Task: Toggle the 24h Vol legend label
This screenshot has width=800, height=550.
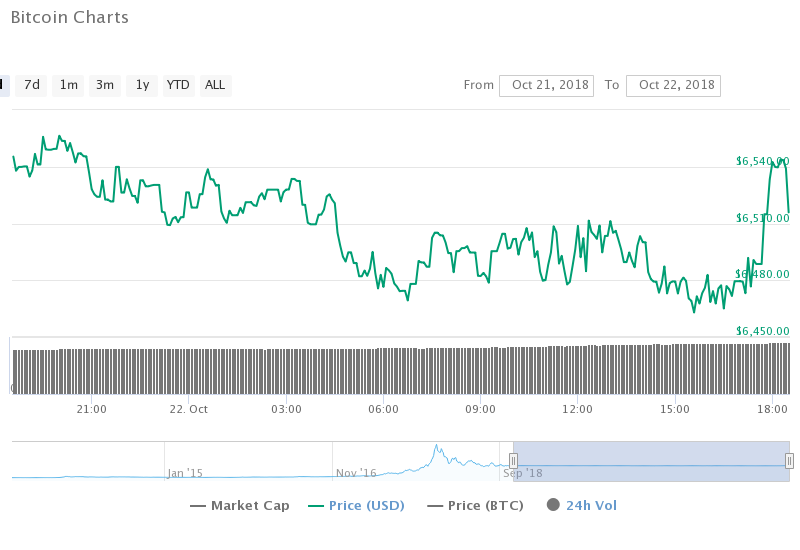Action: point(591,506)
